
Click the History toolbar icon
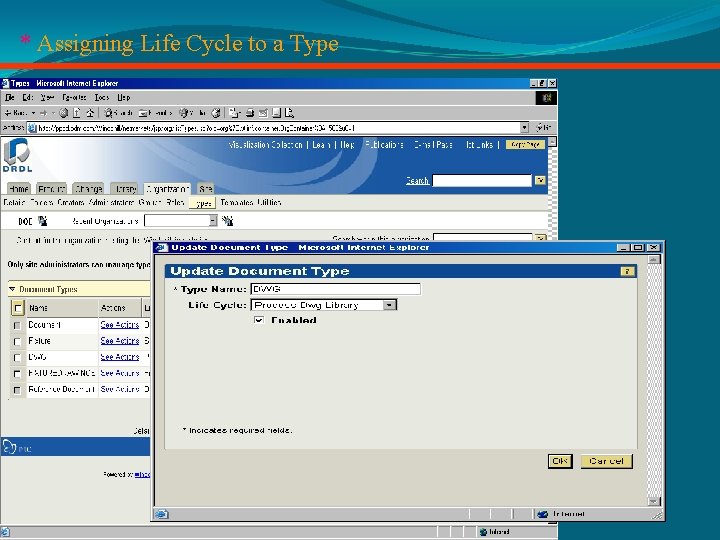point(216,113)
